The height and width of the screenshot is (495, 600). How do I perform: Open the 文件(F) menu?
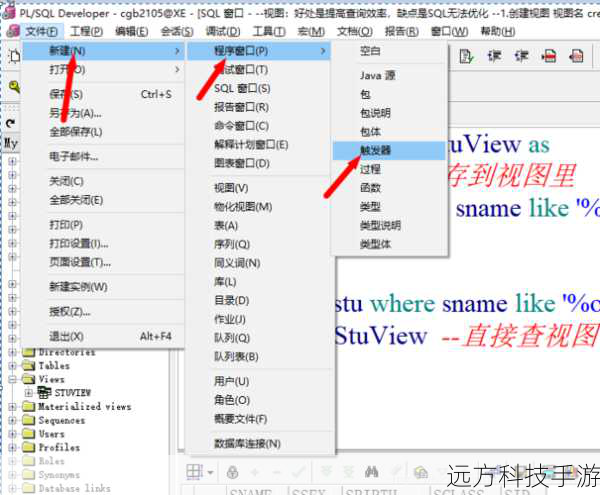point(41,31)
